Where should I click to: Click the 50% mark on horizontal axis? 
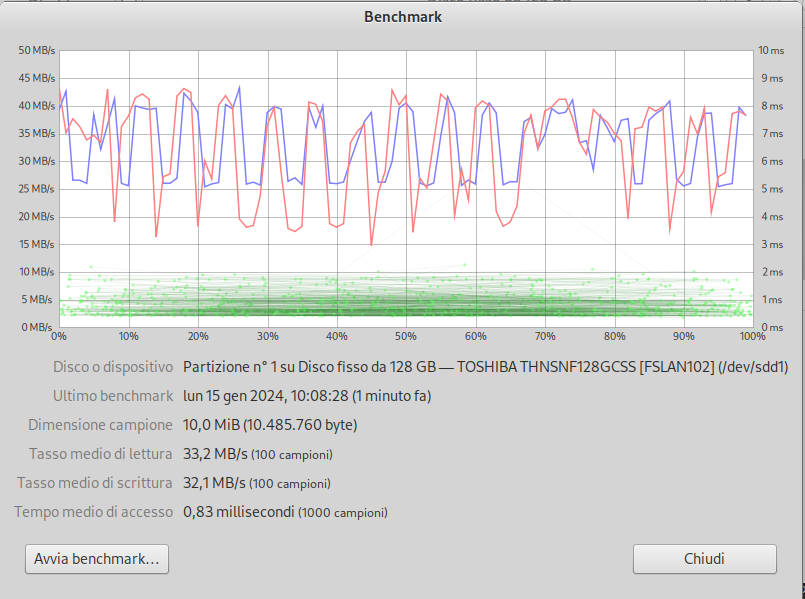405,337
